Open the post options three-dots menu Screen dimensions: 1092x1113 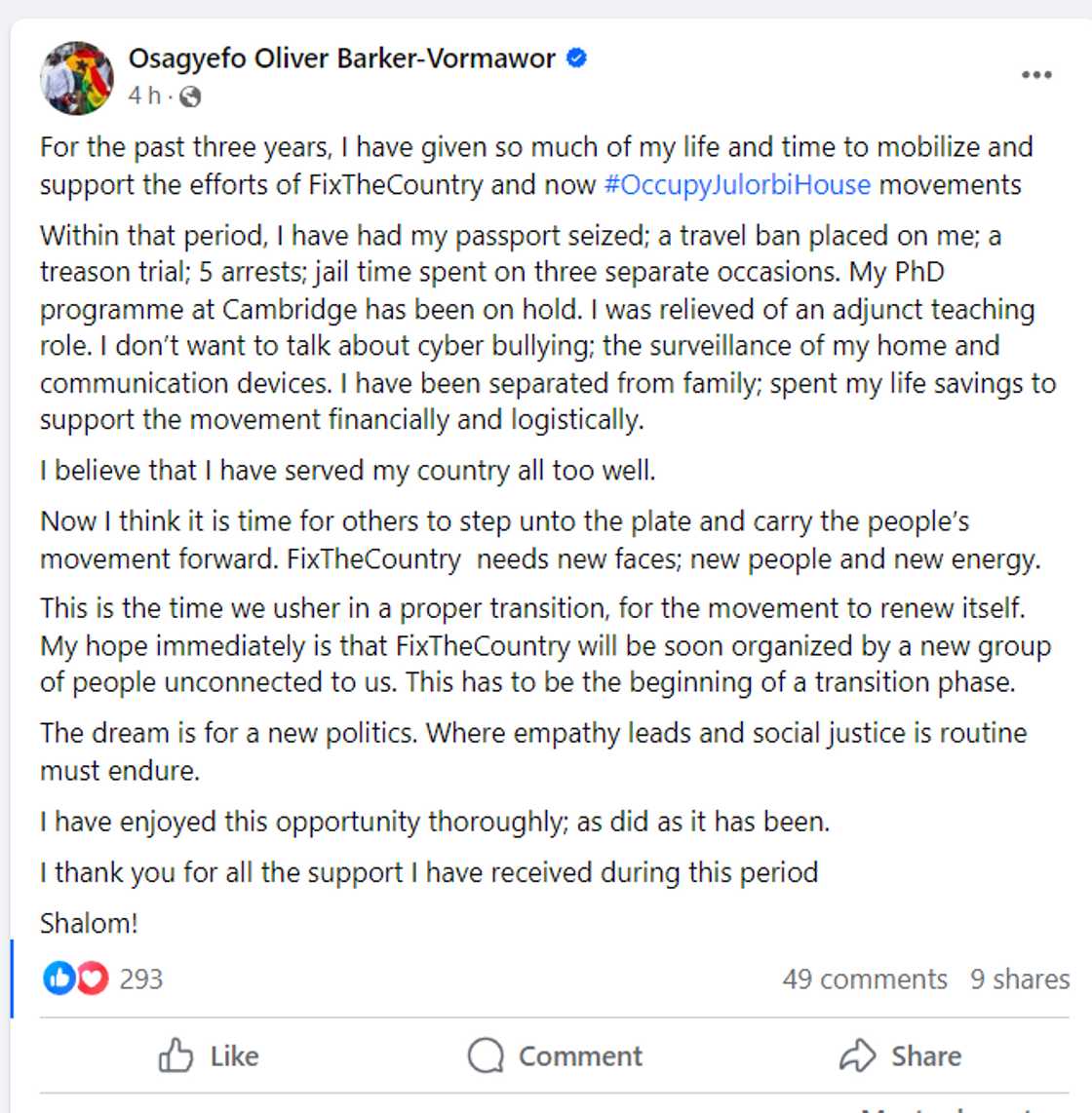click(x=1036, y=75)
